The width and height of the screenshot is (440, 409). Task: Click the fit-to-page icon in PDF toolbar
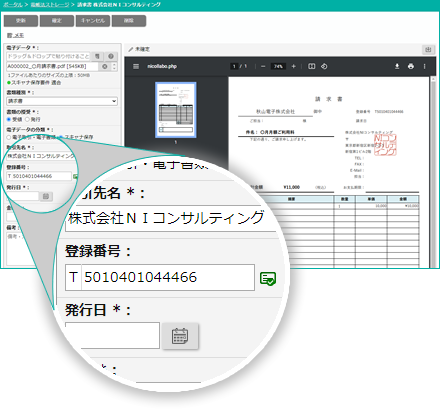coord(311,66)
